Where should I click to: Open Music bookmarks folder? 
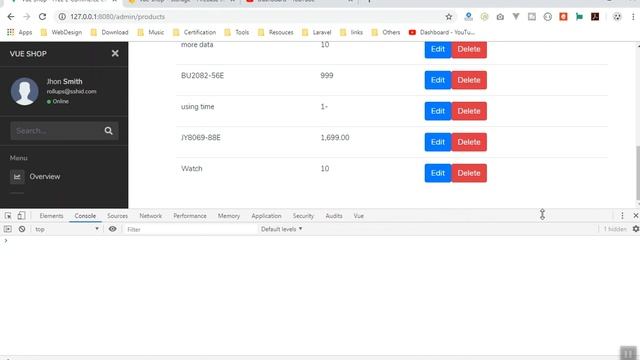(x=151, y=32)
